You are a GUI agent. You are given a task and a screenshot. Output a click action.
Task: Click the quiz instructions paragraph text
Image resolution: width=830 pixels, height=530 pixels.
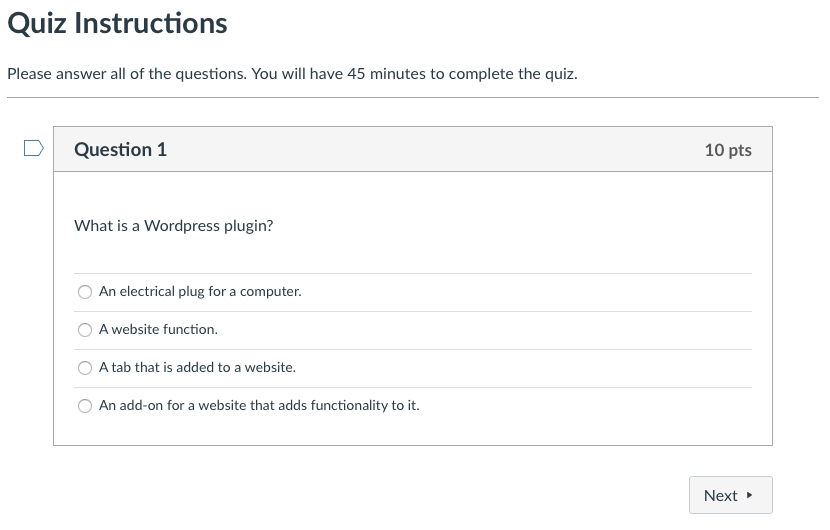(x=292, y=74)
